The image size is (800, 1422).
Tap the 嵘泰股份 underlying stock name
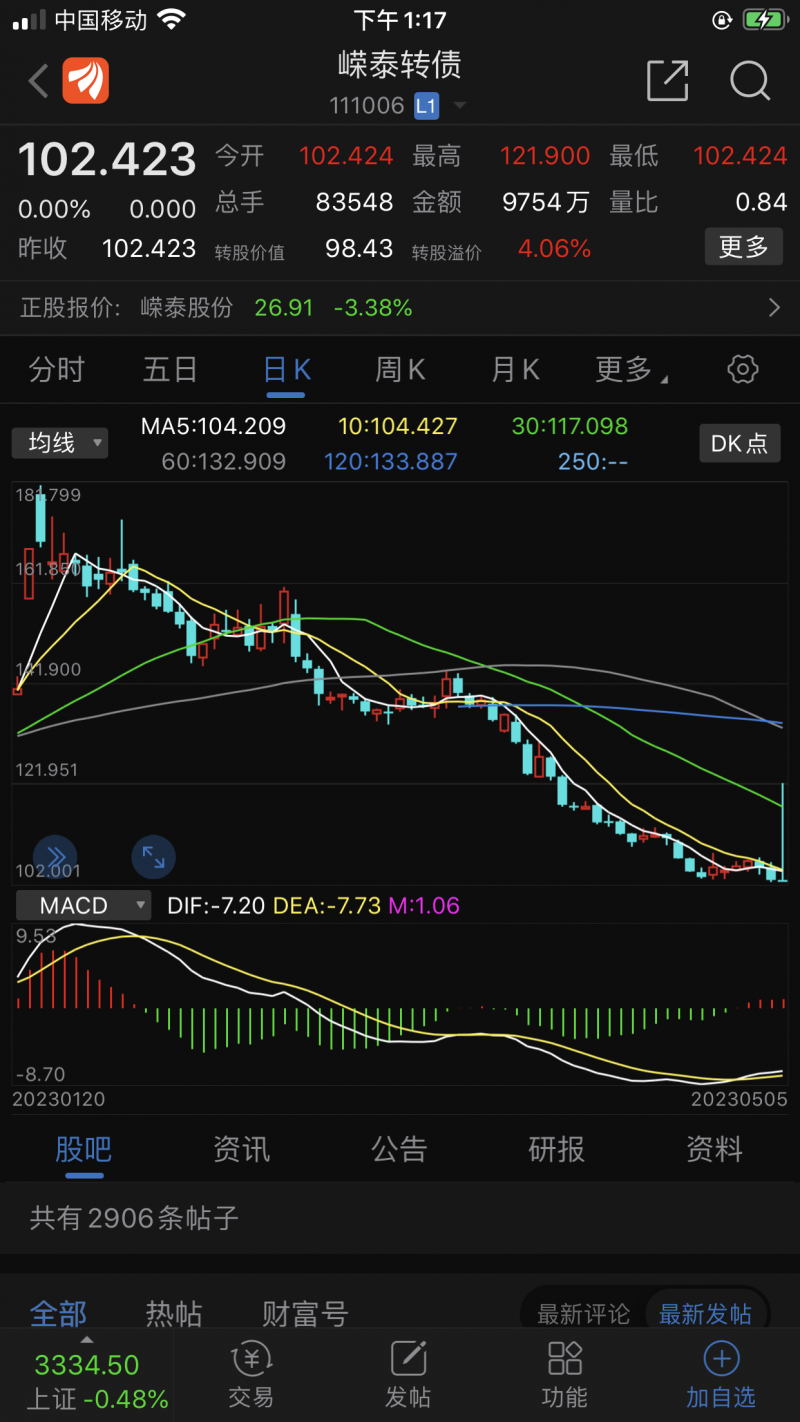[x=187, y=308]
